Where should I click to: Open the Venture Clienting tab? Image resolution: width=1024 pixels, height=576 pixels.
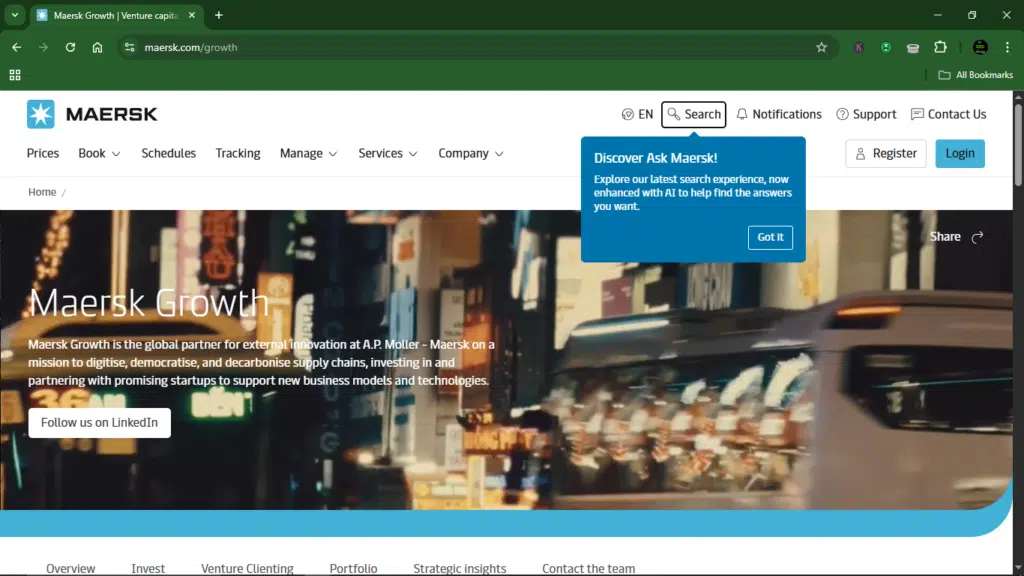coord(247,568)
